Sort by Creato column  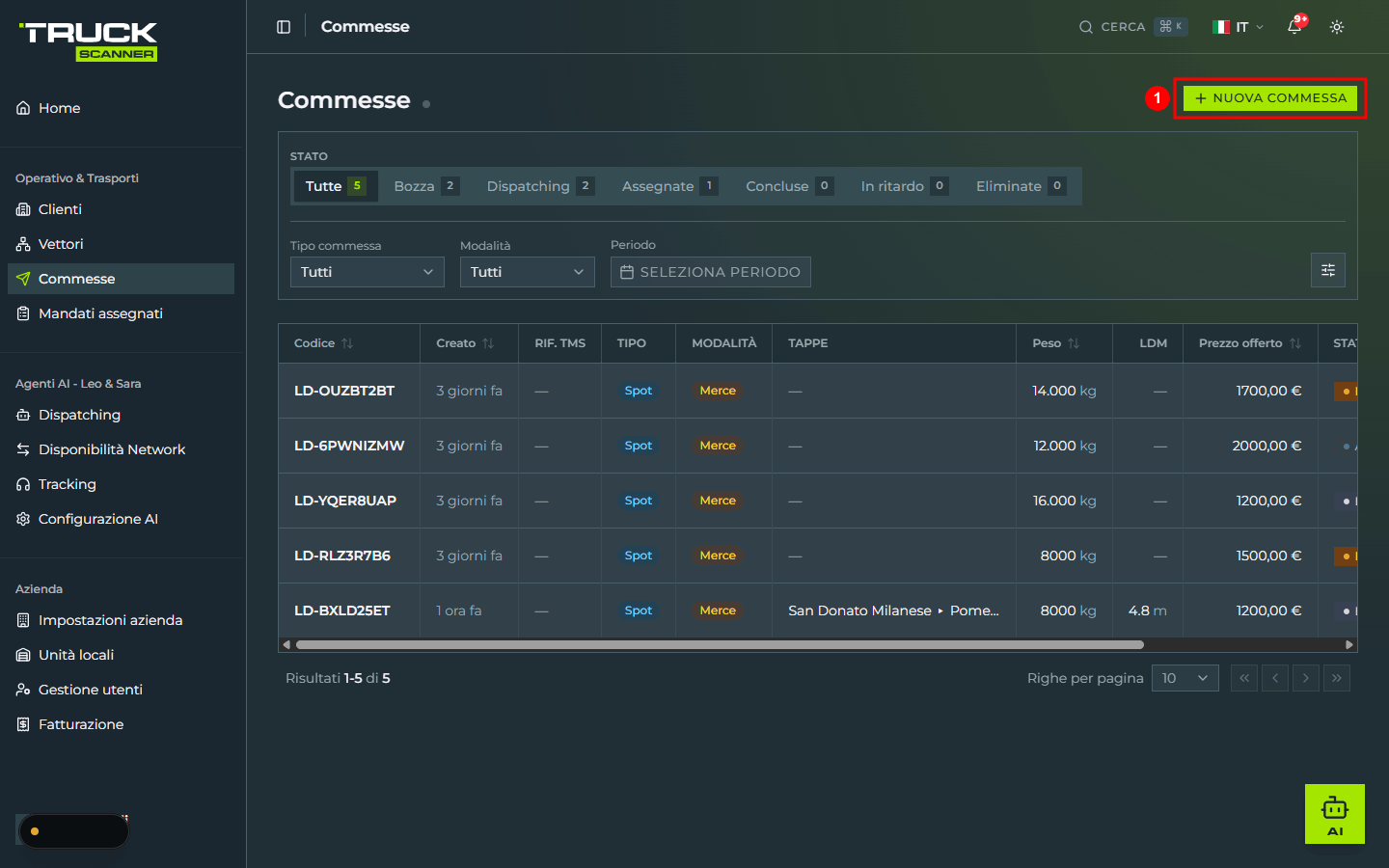465,343
